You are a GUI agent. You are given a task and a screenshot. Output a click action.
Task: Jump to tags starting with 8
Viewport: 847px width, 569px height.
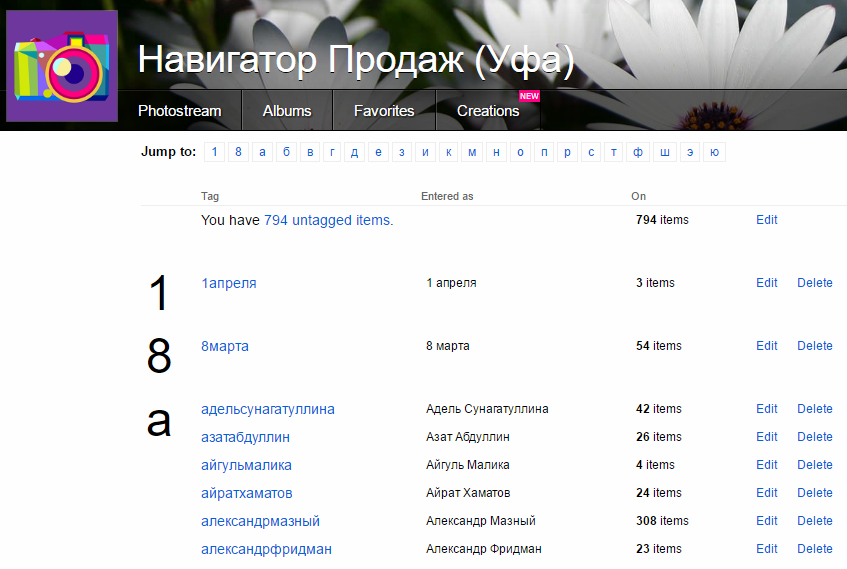pos(238,152)
